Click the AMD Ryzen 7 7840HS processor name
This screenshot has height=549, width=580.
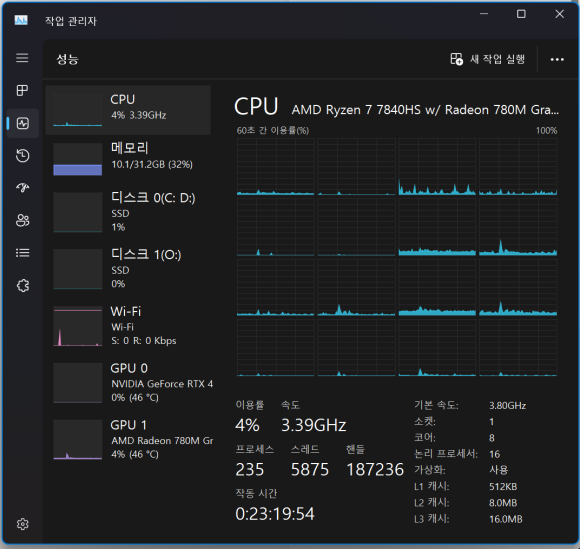[425, 110]
